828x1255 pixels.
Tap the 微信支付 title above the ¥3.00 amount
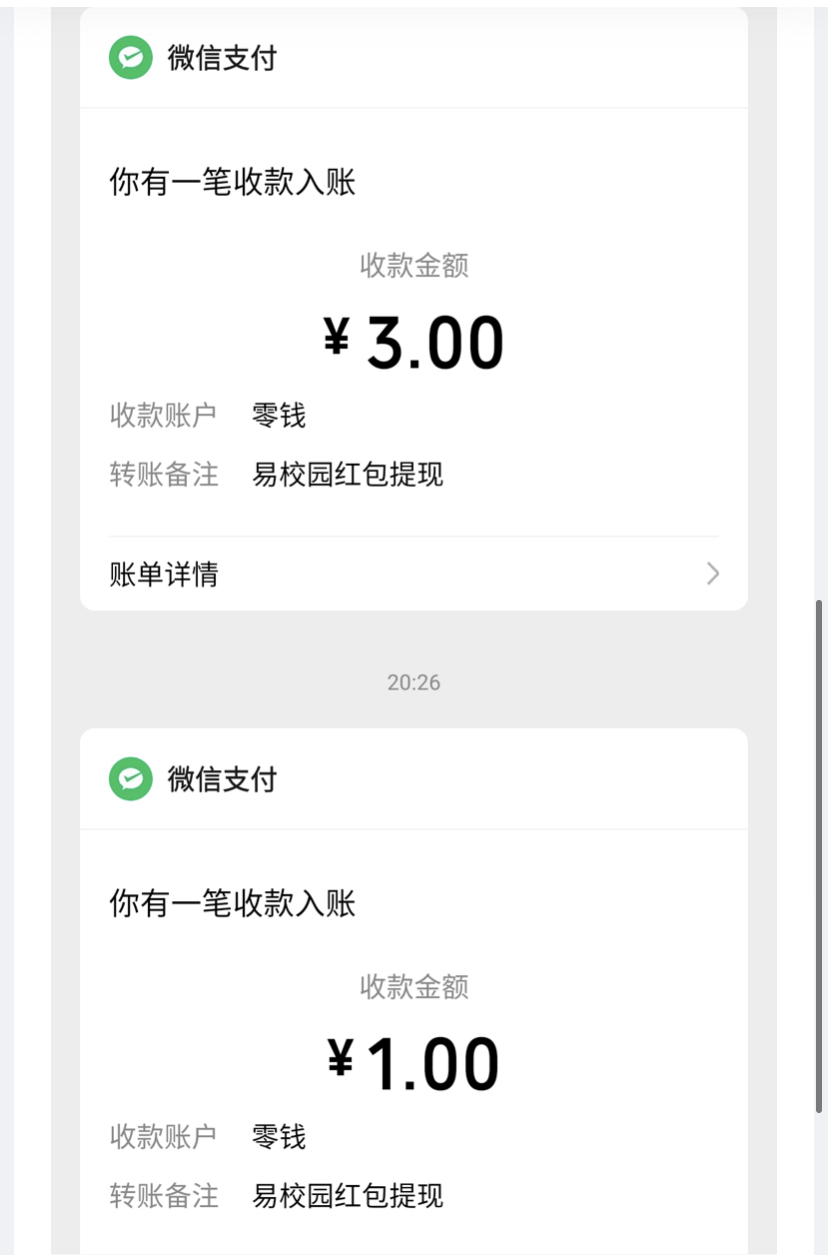coord(222,58)
